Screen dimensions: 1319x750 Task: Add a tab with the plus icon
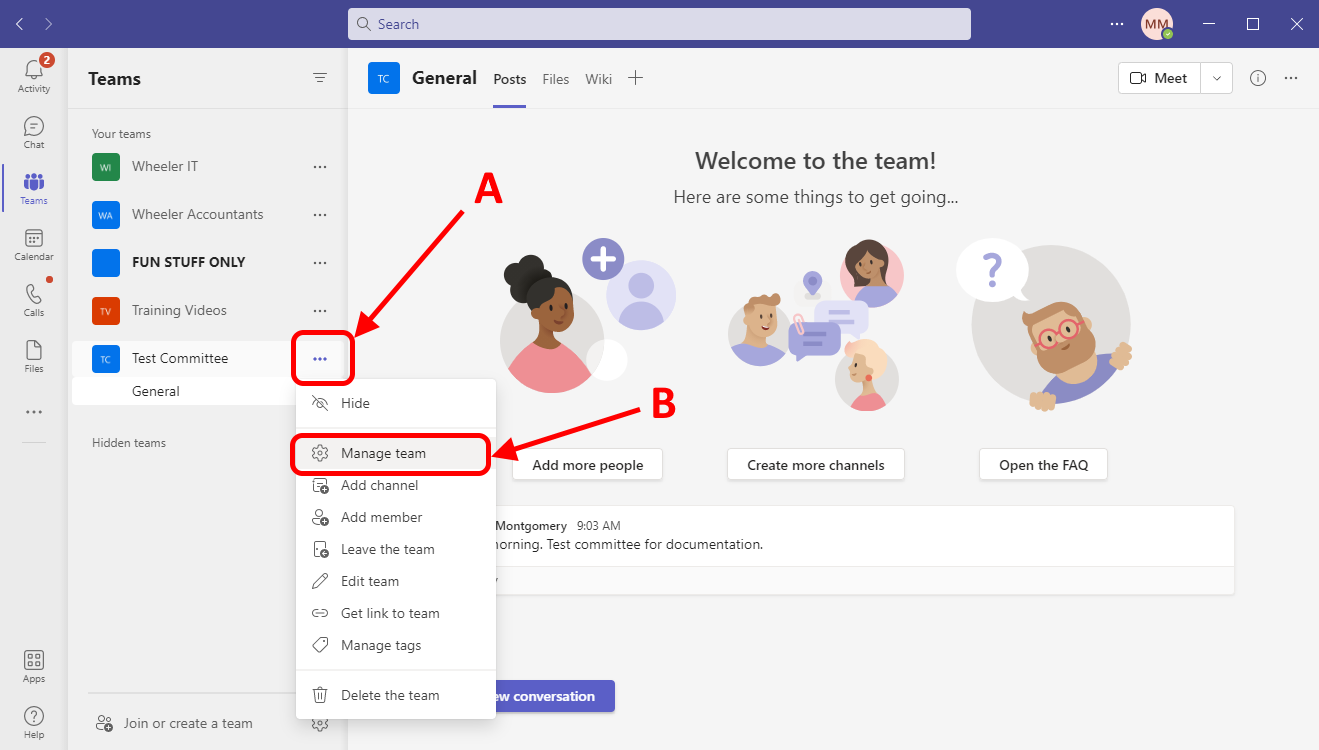pyautogui.click(x=635, y=78)
